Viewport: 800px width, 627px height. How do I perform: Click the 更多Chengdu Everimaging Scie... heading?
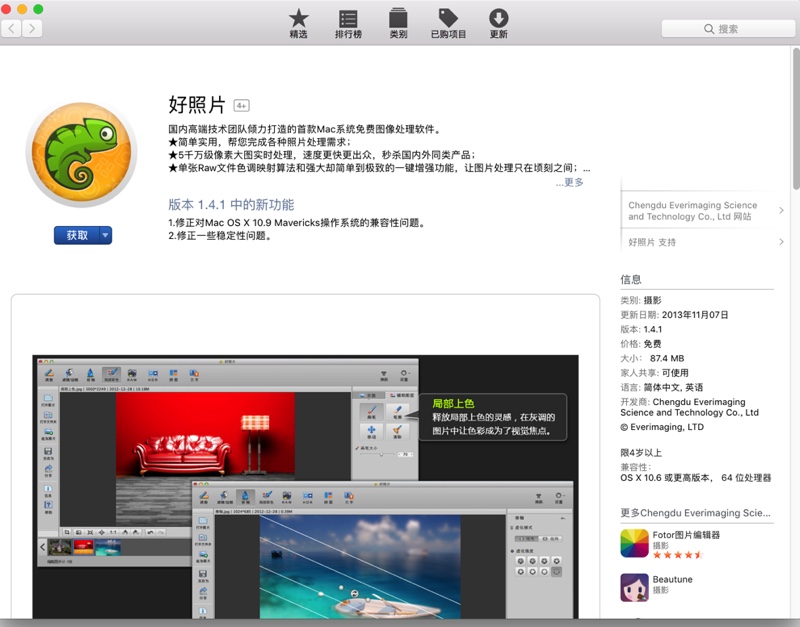(x=695, y=513)
